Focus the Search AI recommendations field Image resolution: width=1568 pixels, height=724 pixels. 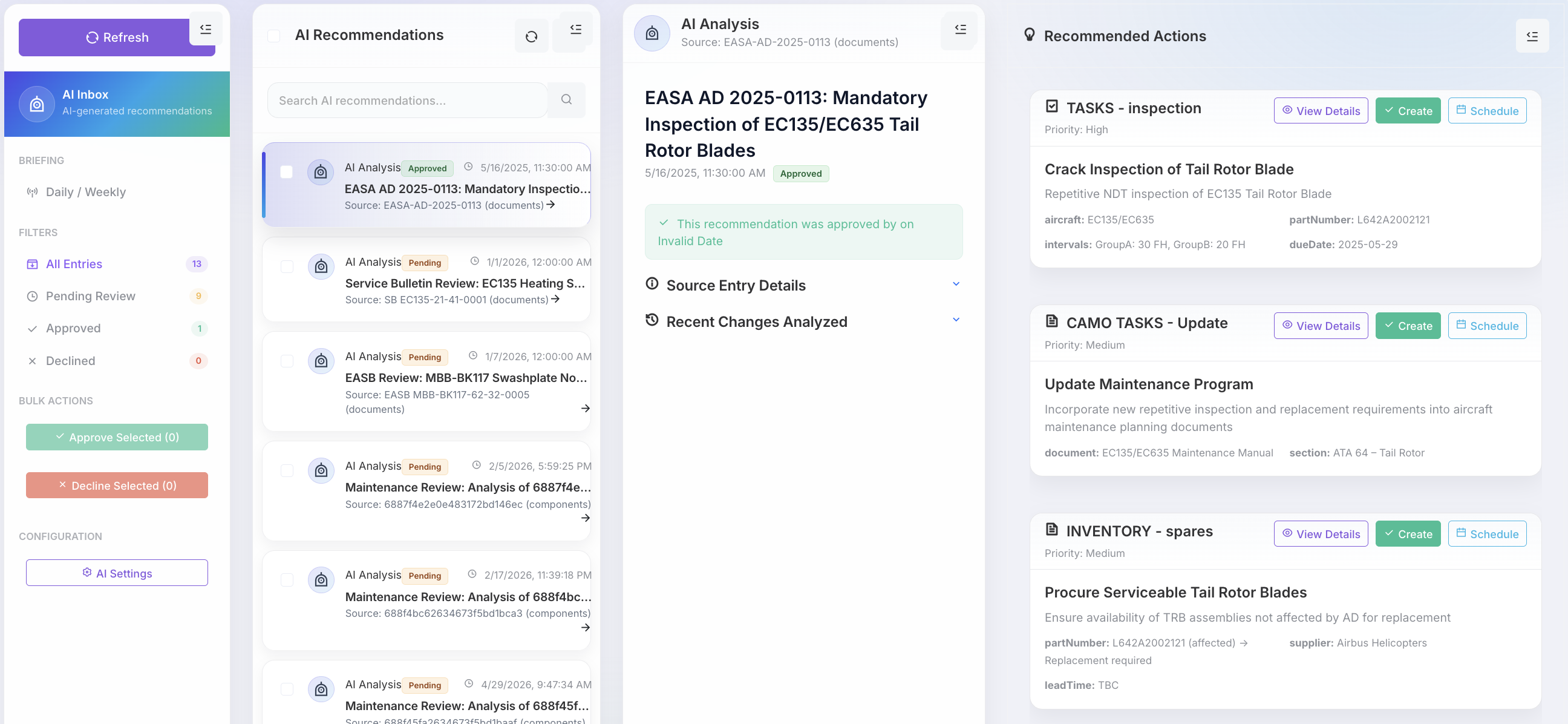[x=407, y=100]
